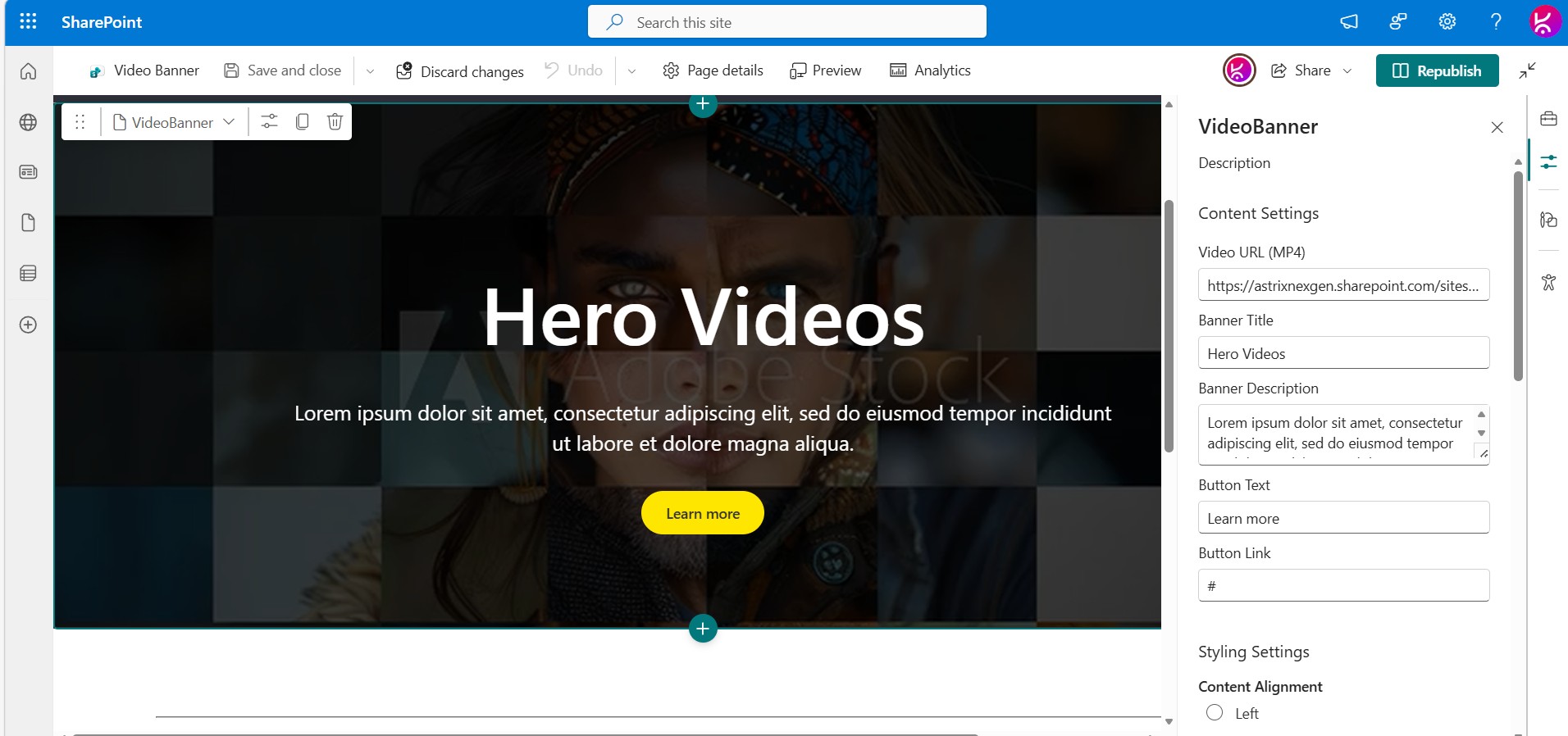Screen dimensions: 1568x736
Task: Click the Republish button
Action: (1437, 71)
